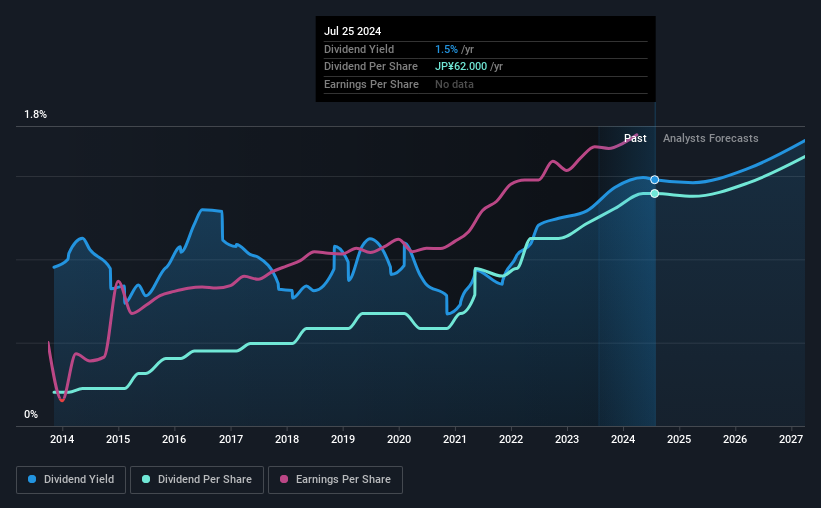Click the 2014 x-axis year label
The width and height of the screenshot is (821, 508).
[62, 439]
